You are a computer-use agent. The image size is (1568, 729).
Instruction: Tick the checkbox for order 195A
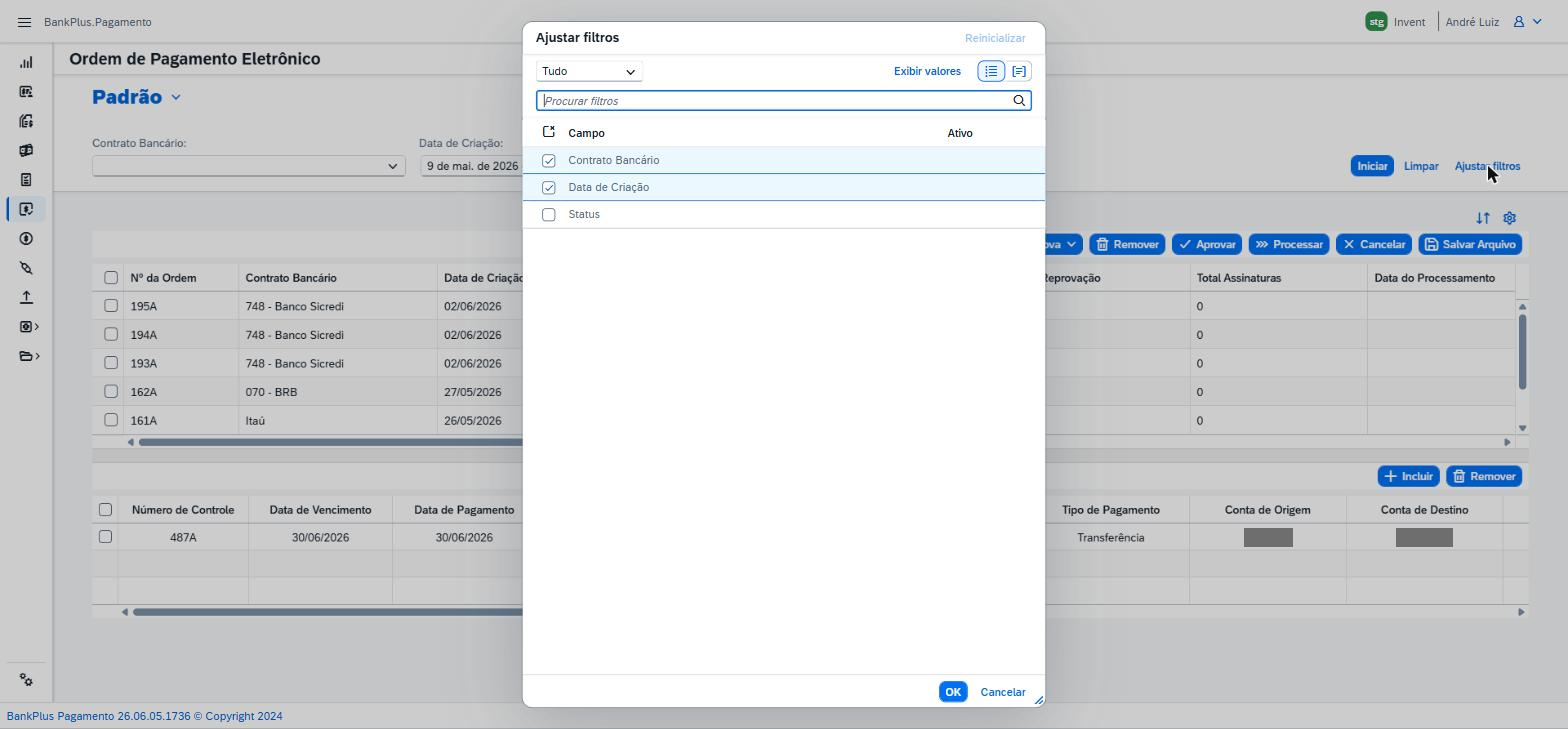point(111,306)
